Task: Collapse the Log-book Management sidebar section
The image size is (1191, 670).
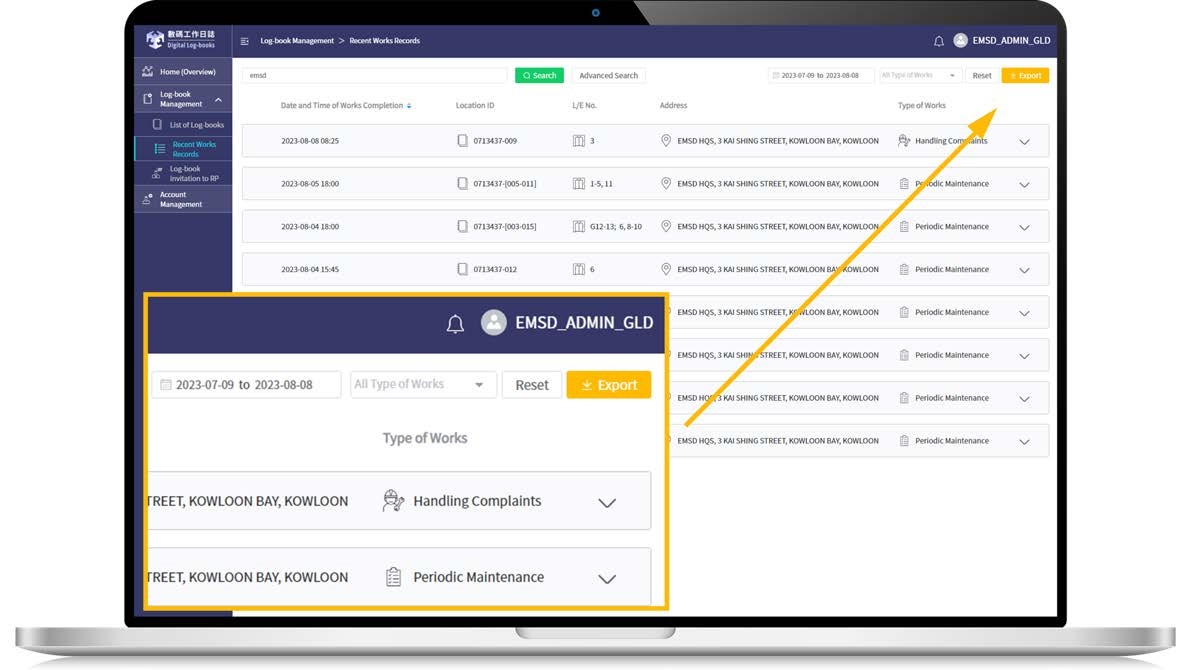Action: click(218, 100)
